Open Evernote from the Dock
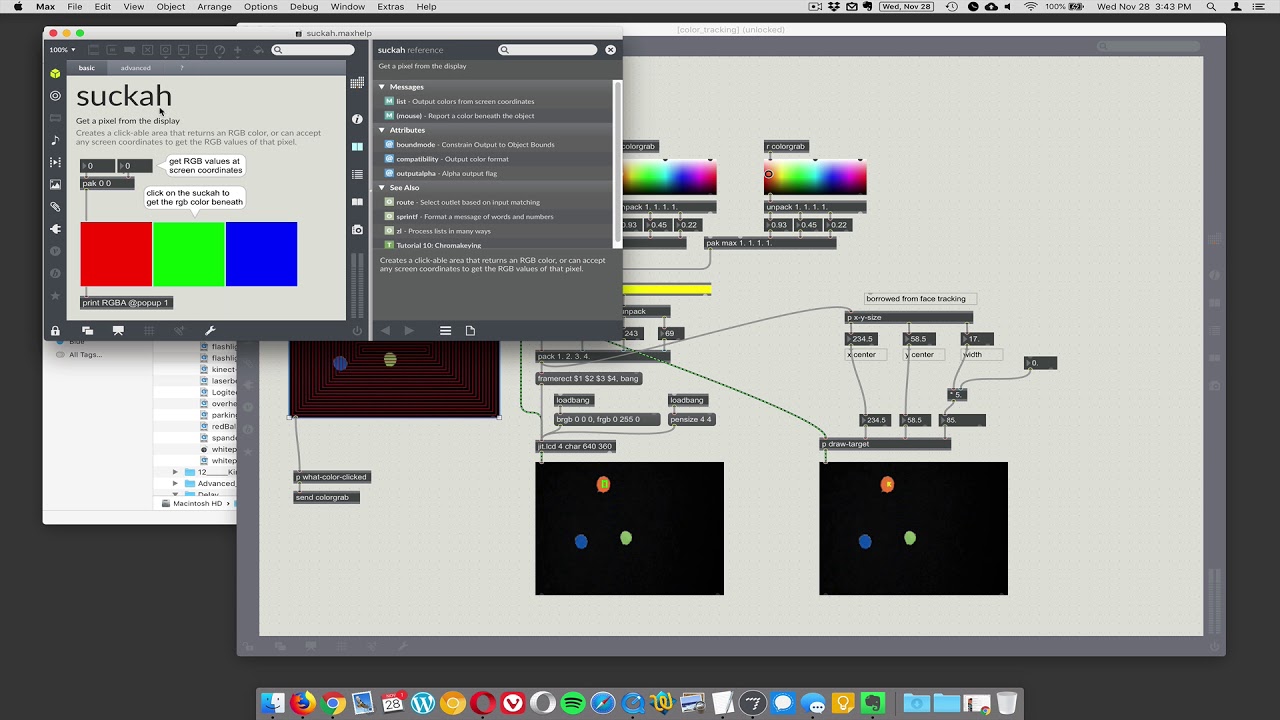Image resolution: width=1280 pixels, height=720 pixels. pyautogui.click(x=873, y=703)
